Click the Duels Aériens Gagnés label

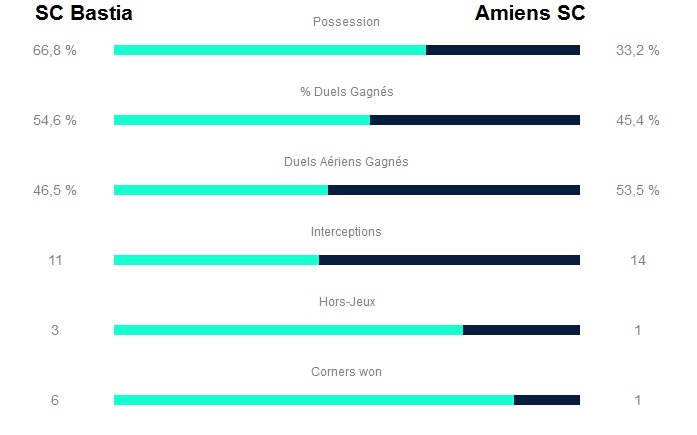click(346, 162)
